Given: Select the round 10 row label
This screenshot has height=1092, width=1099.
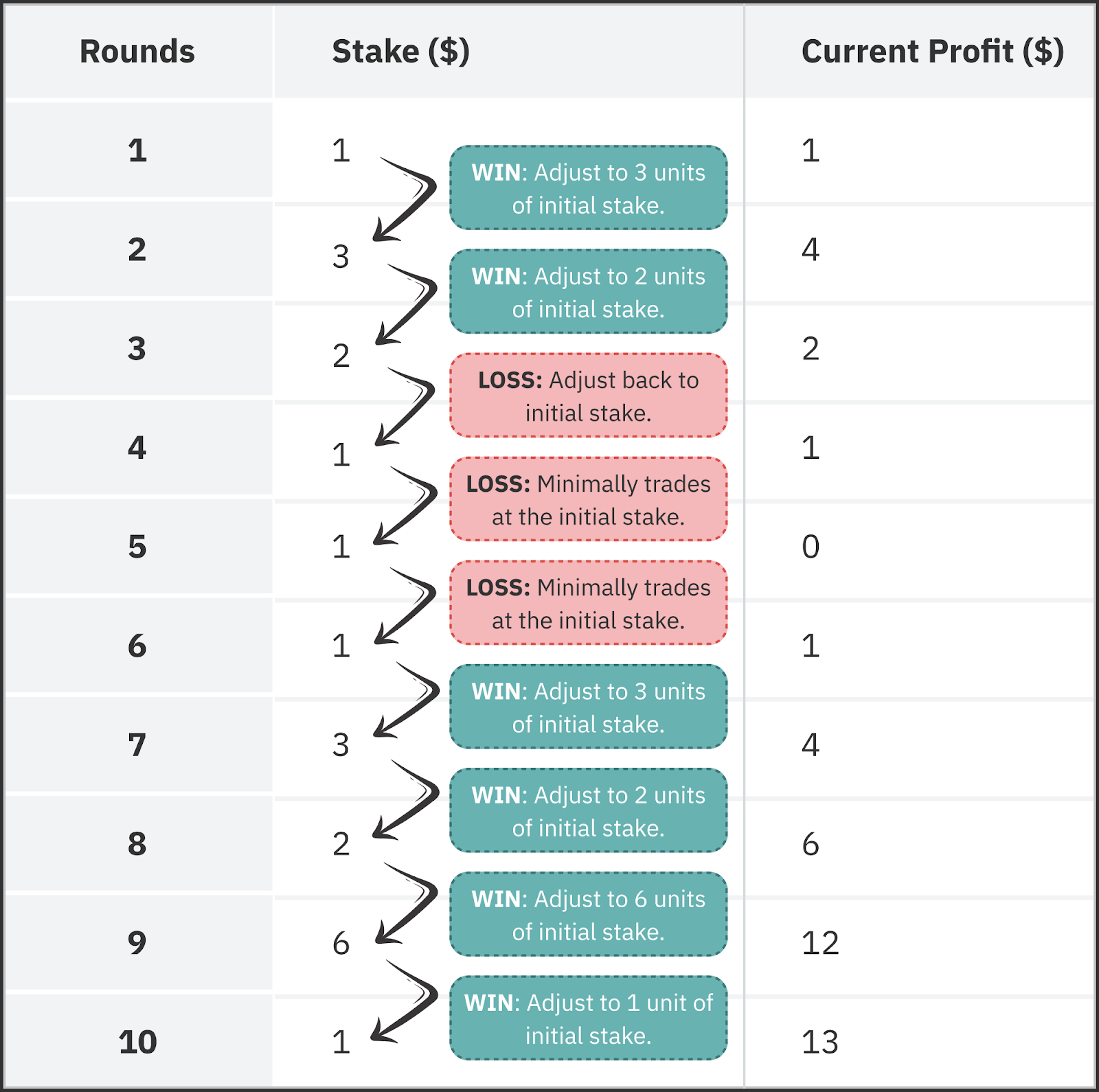Looking at the screenshot, I should [137, 1042].
